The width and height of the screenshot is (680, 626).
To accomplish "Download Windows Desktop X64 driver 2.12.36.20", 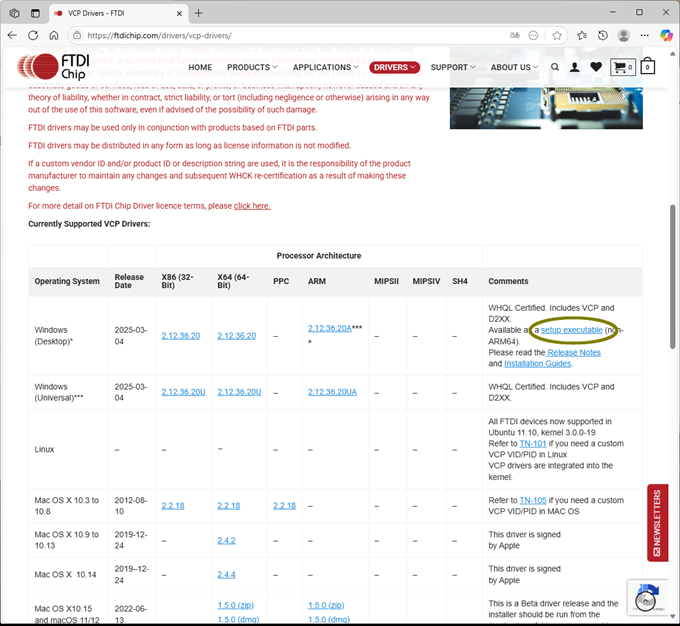I will pyautogui.click(x=237, y=336).
